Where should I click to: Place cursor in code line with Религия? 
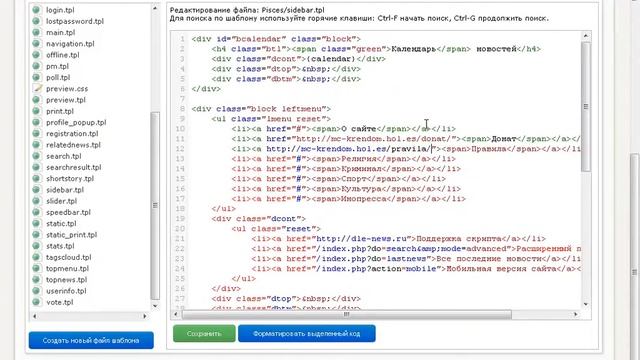[x=344, y=159]
